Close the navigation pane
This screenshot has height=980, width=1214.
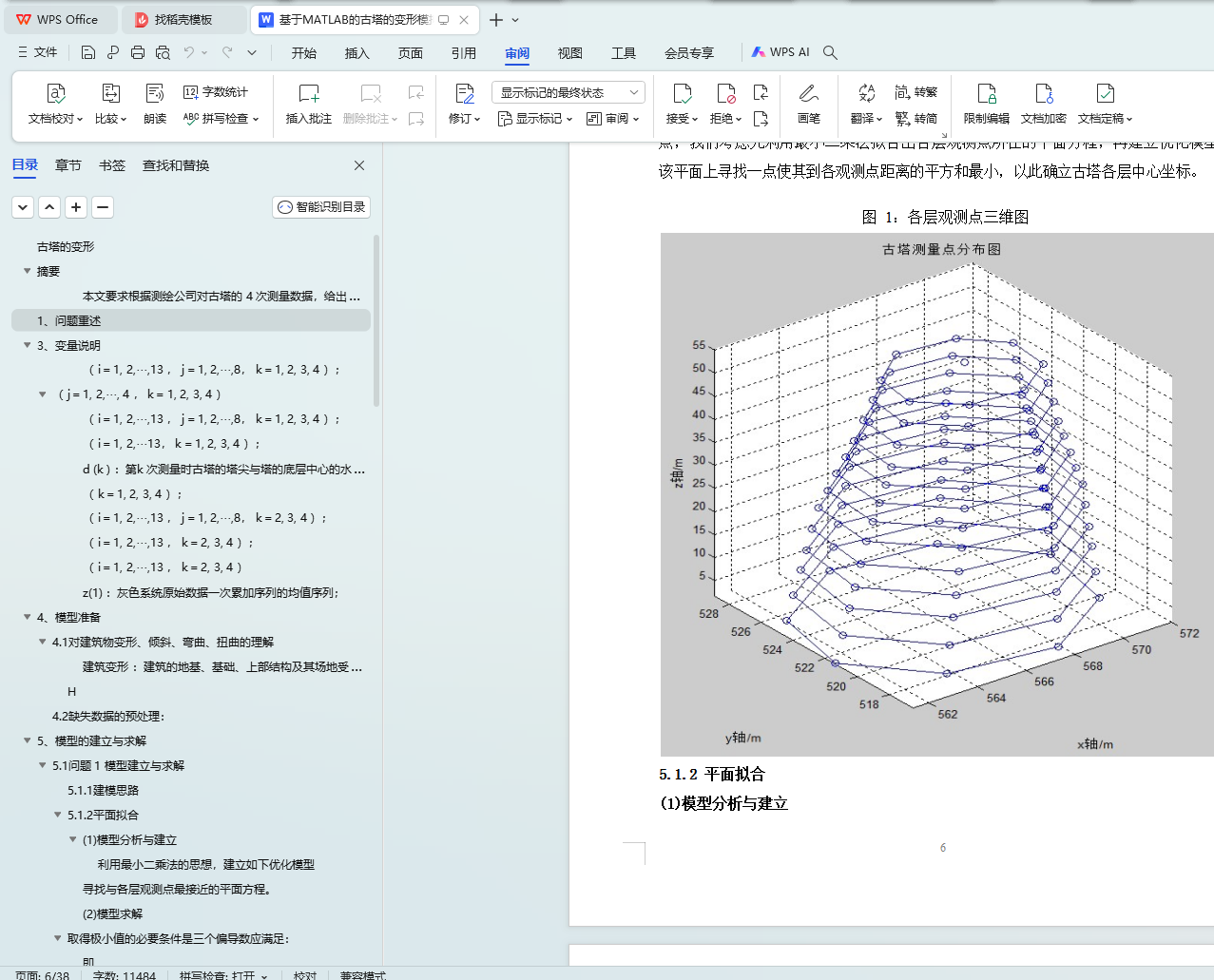[x=359, y=165]
